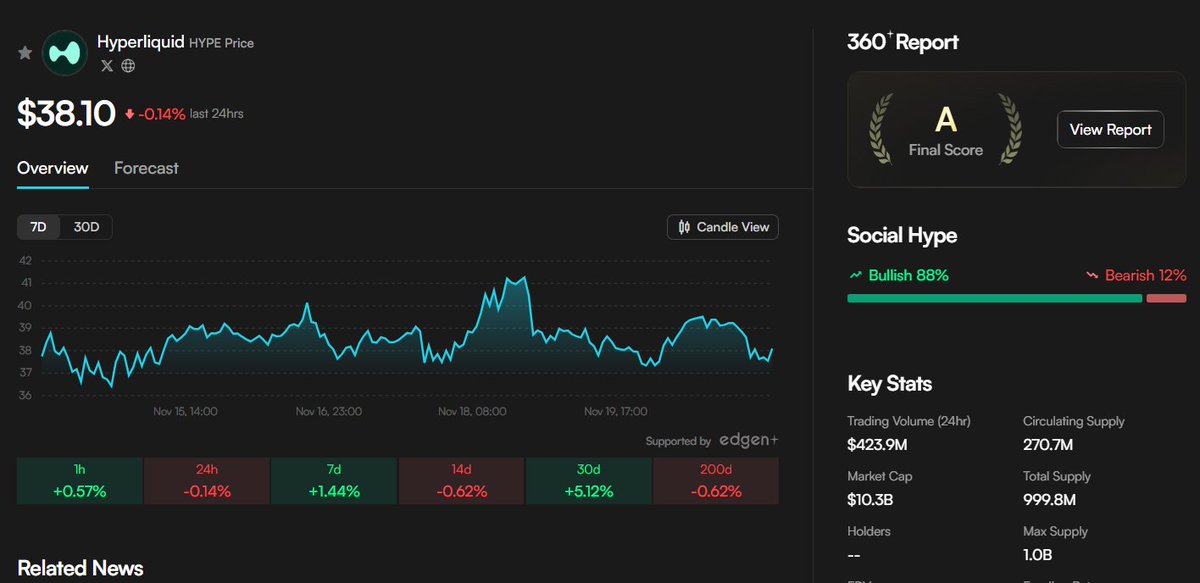Click the Hyperliquid logo icon
The height and width of the screenshot is (583, 1200).
[x=65, y=51]
